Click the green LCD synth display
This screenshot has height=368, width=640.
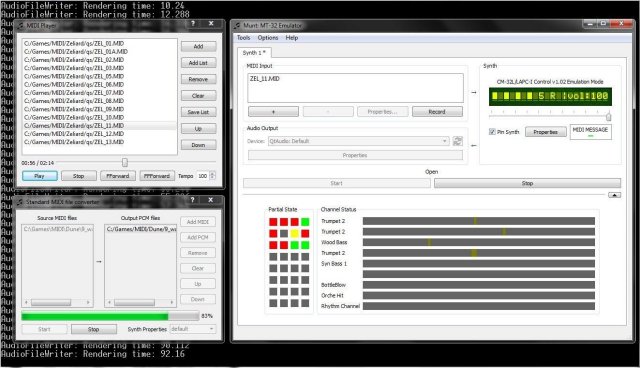pyautogui.click(x=550, y=96)
